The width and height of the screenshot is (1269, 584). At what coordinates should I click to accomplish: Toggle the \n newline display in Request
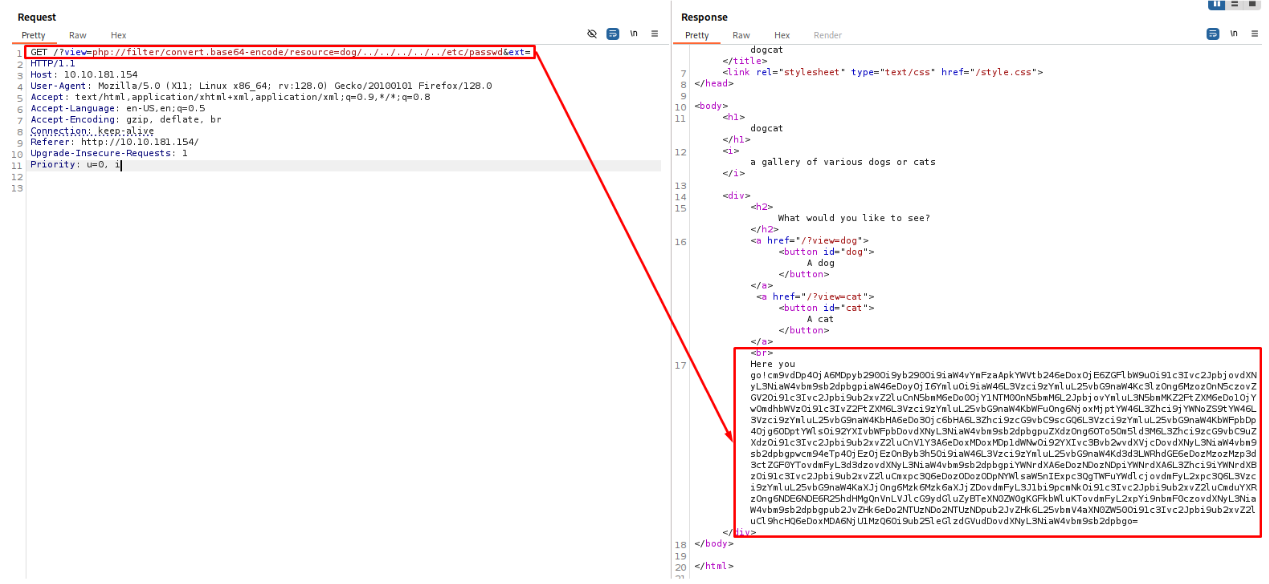[634, 33]
